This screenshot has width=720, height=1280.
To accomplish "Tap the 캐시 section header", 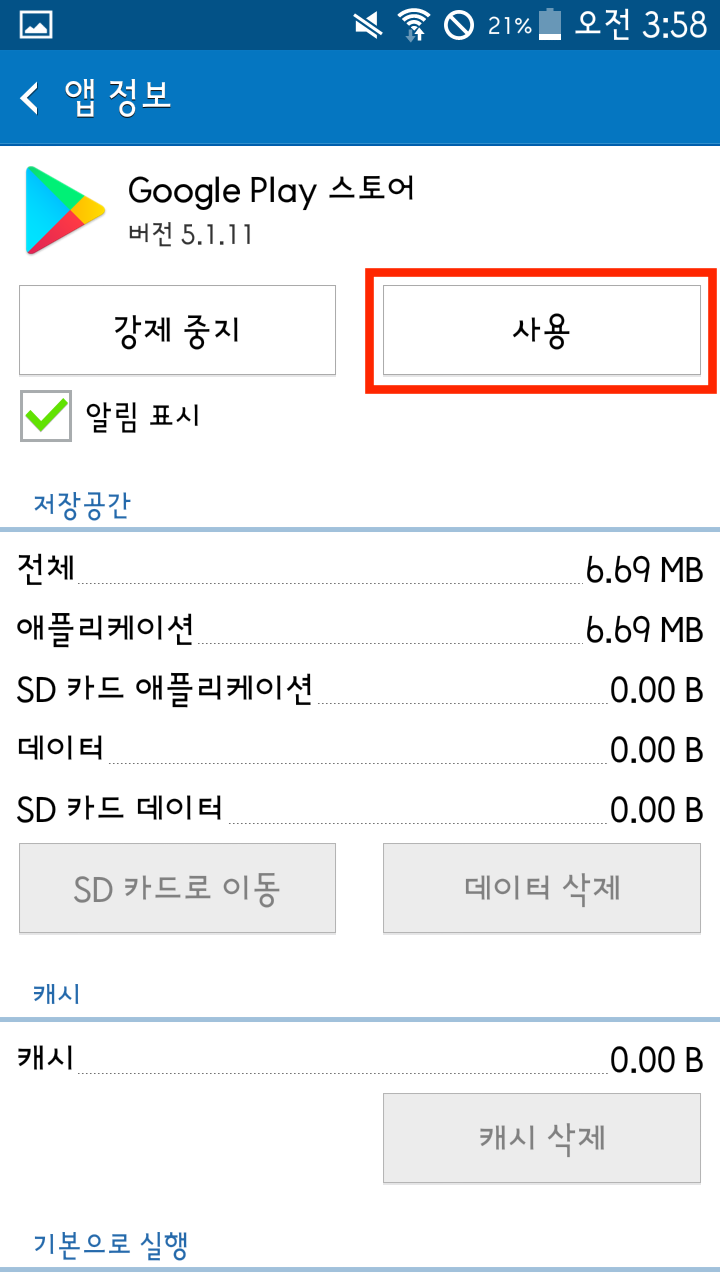I will click(57, 994).
